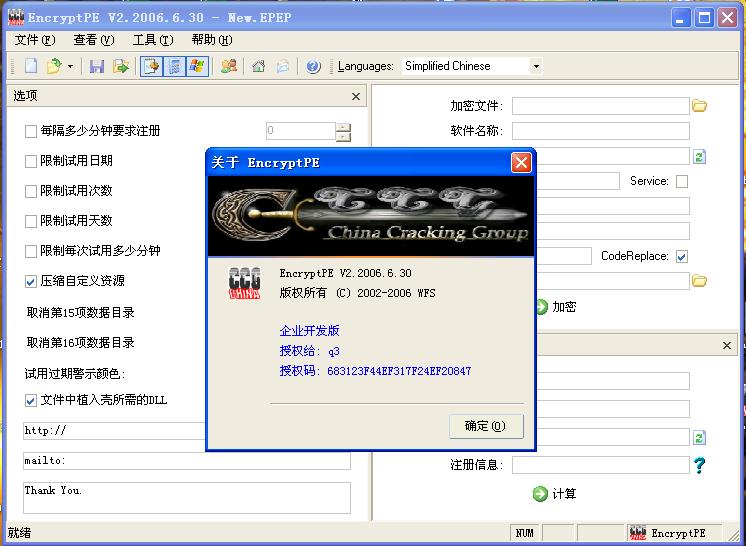The image size is (746, 546).
Task: Enable 限制试用次数 checkbox
Action: click(31, 191)
